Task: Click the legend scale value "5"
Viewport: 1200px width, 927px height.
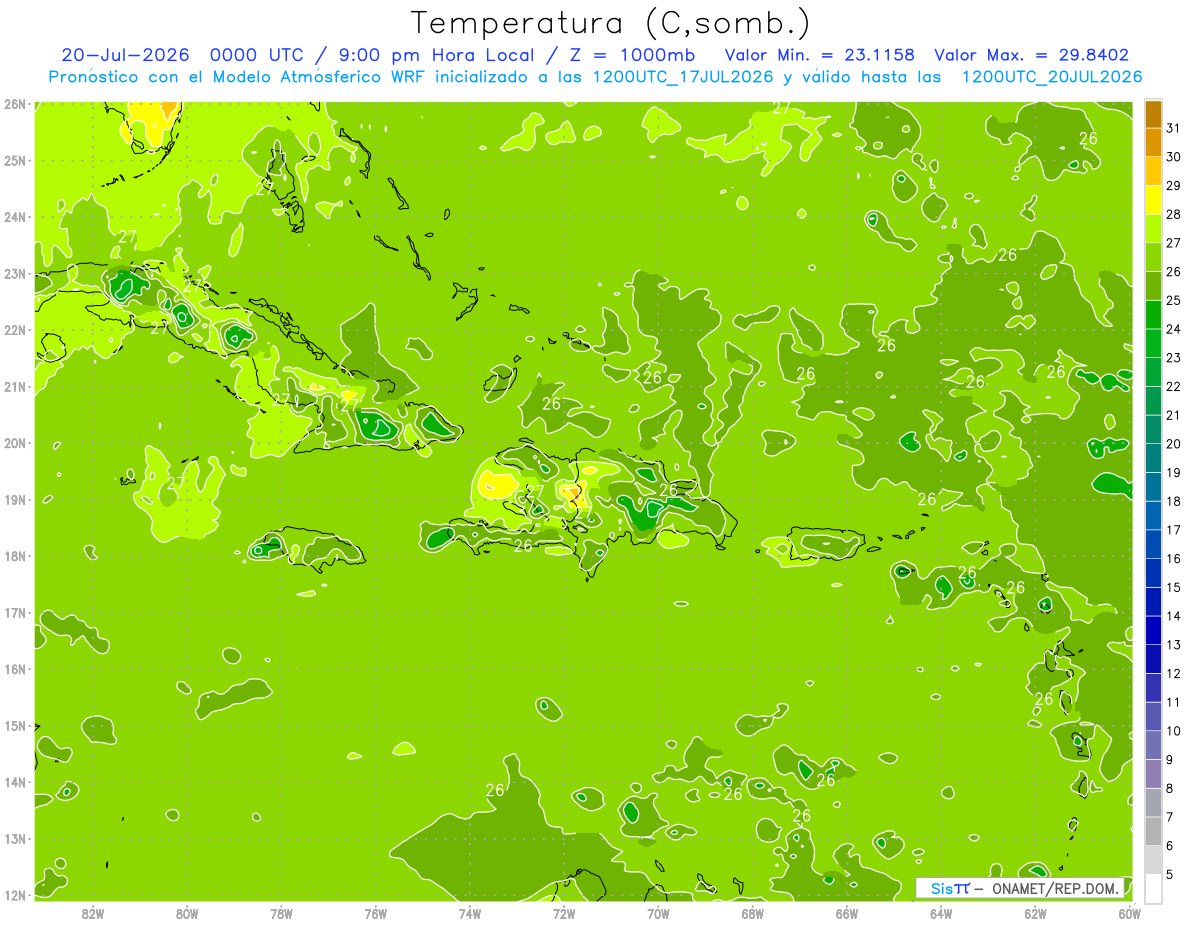Action: point(1170,875)
